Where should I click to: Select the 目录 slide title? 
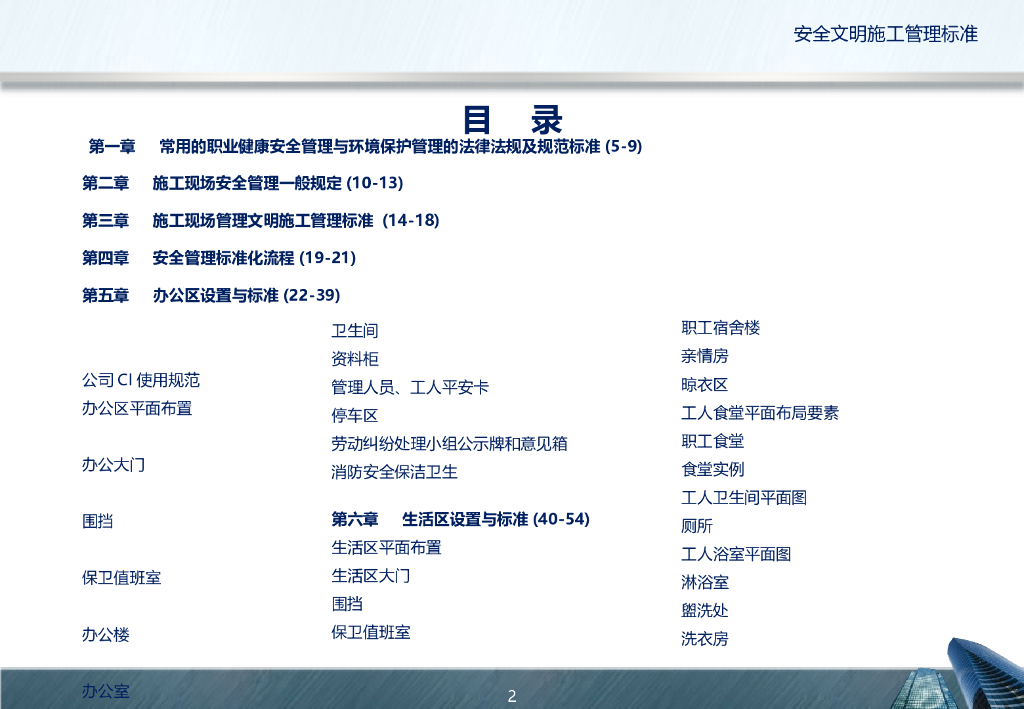(513, 120)
